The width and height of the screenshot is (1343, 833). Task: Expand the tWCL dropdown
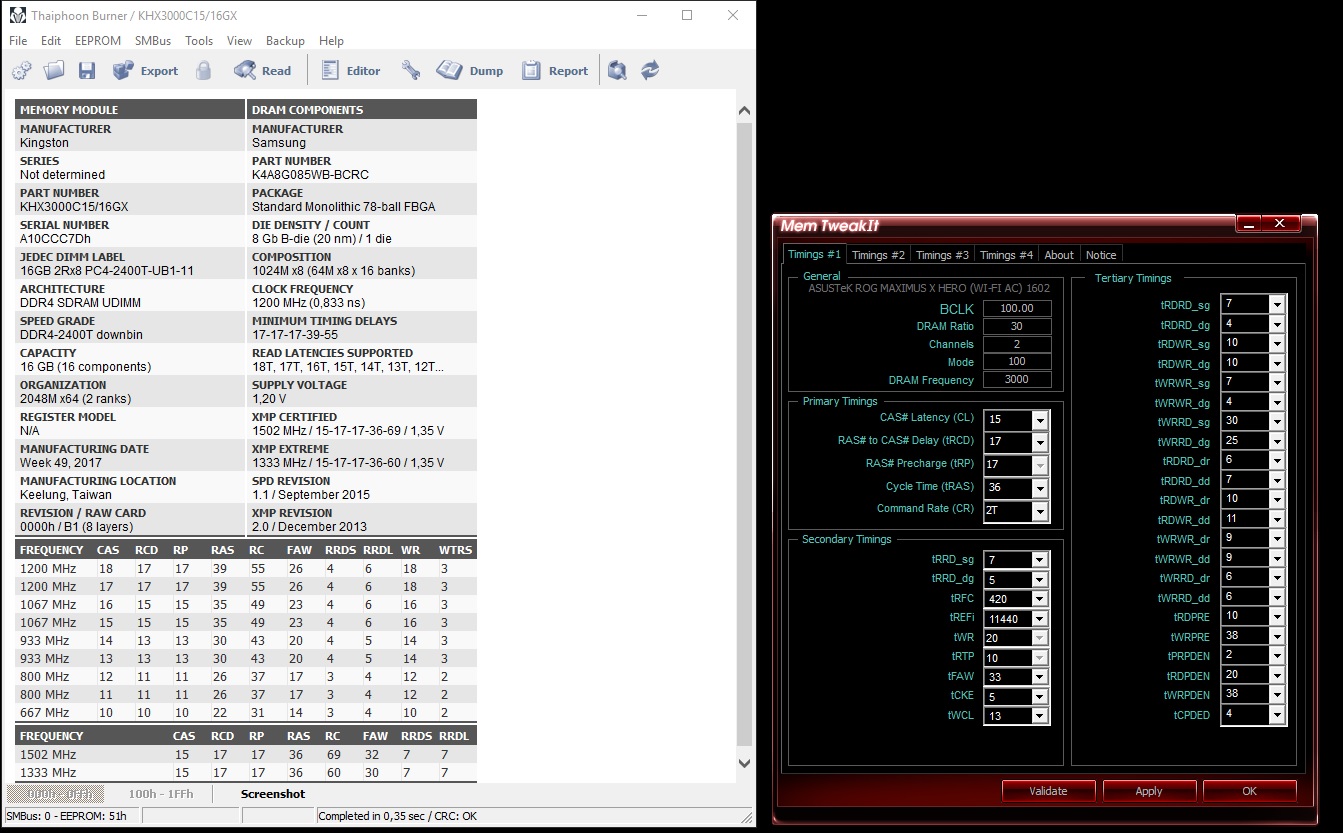pyautogui.click(x=1040, y=716)
